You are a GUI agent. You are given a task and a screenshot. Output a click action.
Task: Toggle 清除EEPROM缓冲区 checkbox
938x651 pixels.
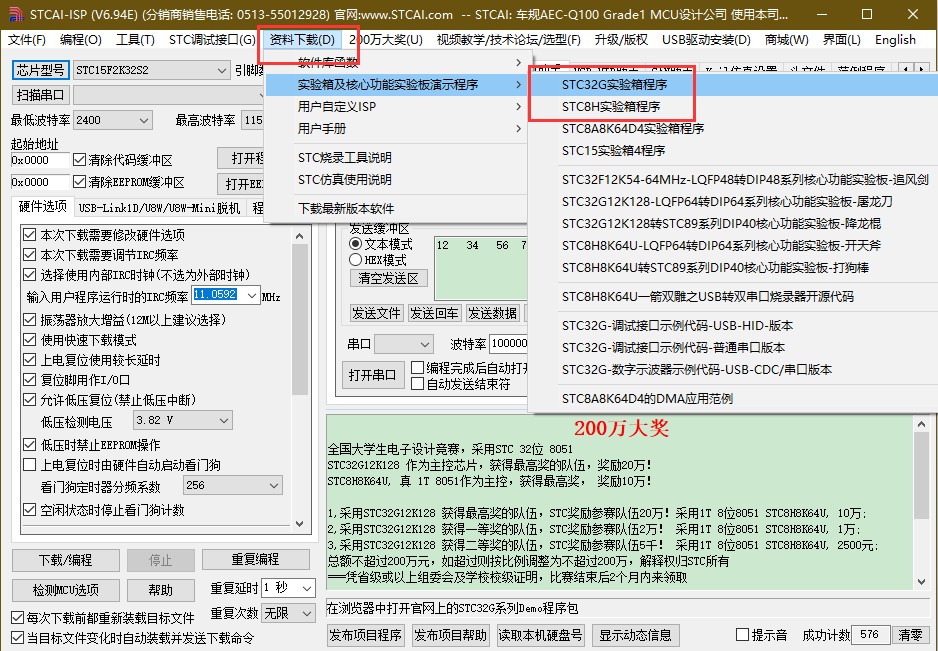[79, 182]
